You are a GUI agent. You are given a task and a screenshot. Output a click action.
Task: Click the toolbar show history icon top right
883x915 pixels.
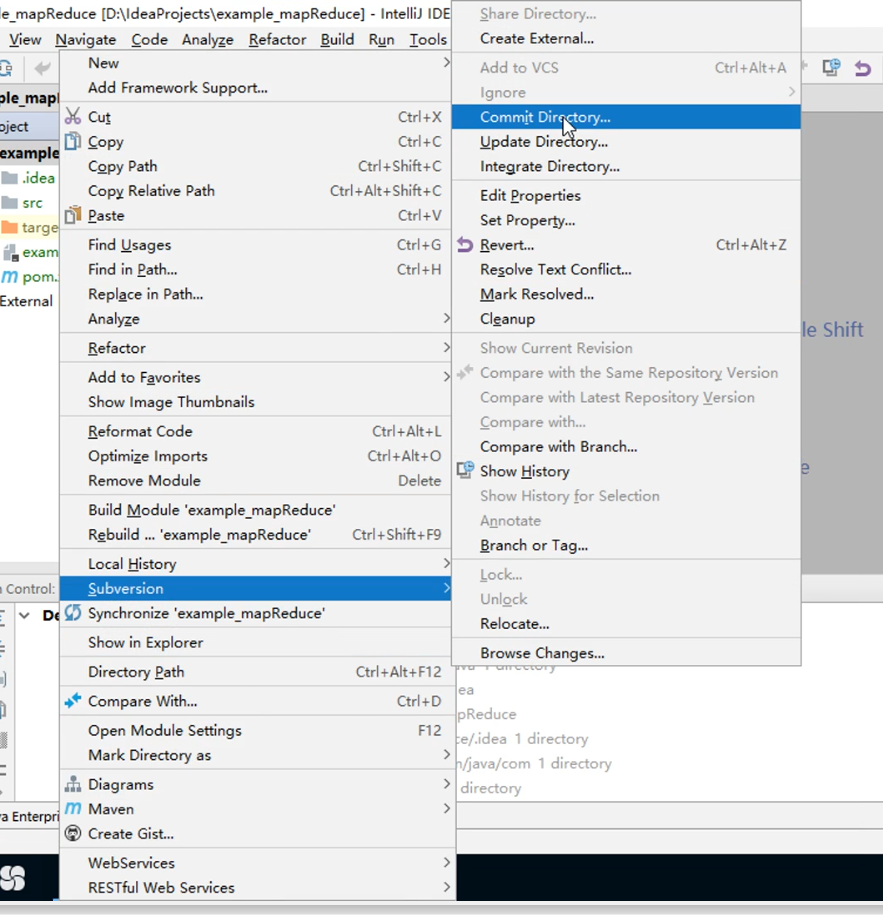[832, 68]
